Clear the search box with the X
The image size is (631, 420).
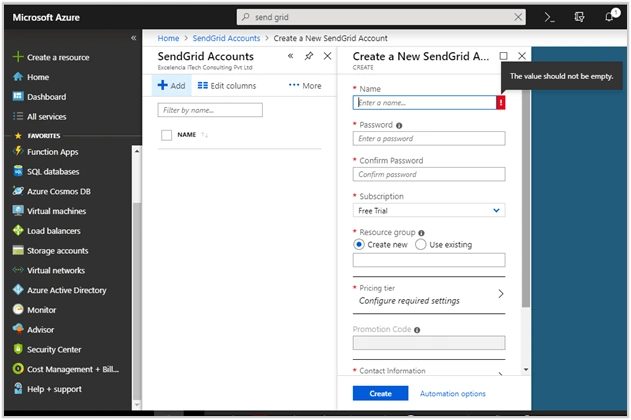coord(518,17)
